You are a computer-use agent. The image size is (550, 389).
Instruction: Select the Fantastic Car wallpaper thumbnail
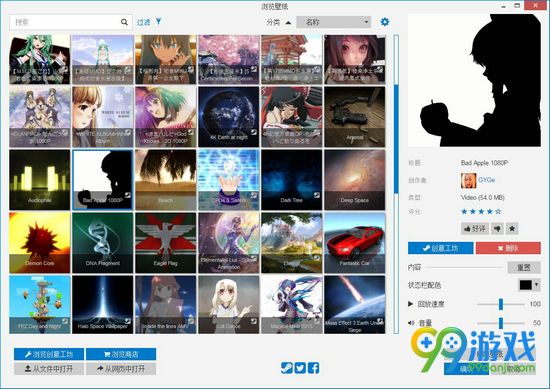point(355,243)
